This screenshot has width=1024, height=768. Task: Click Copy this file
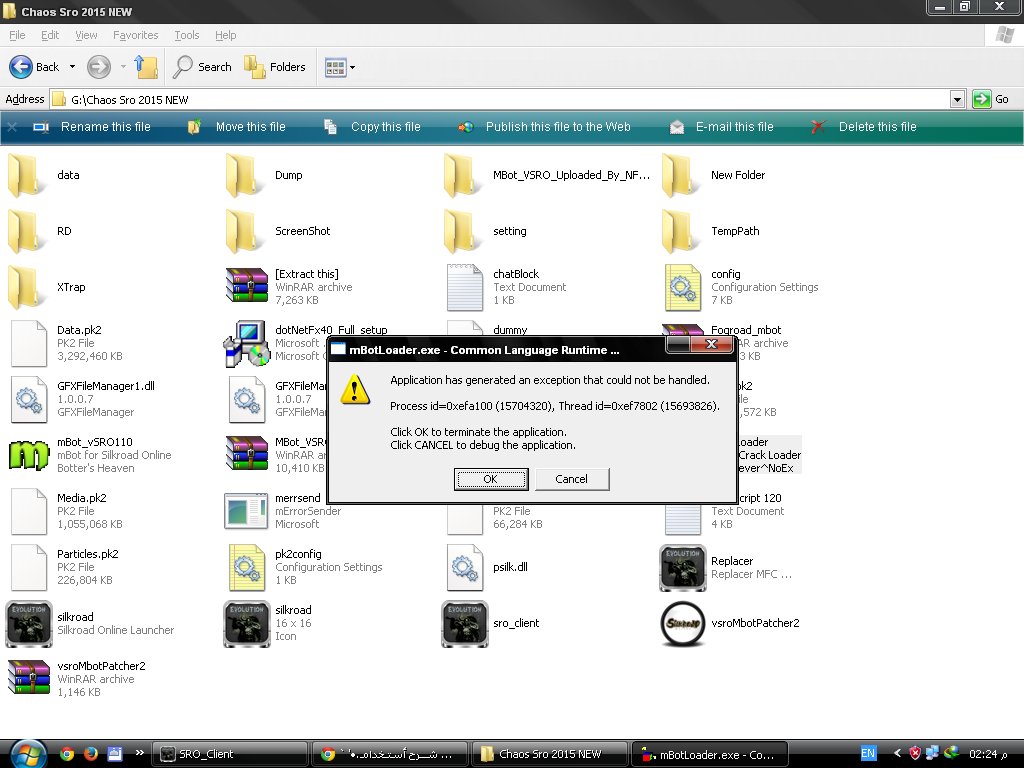[372, 127]
